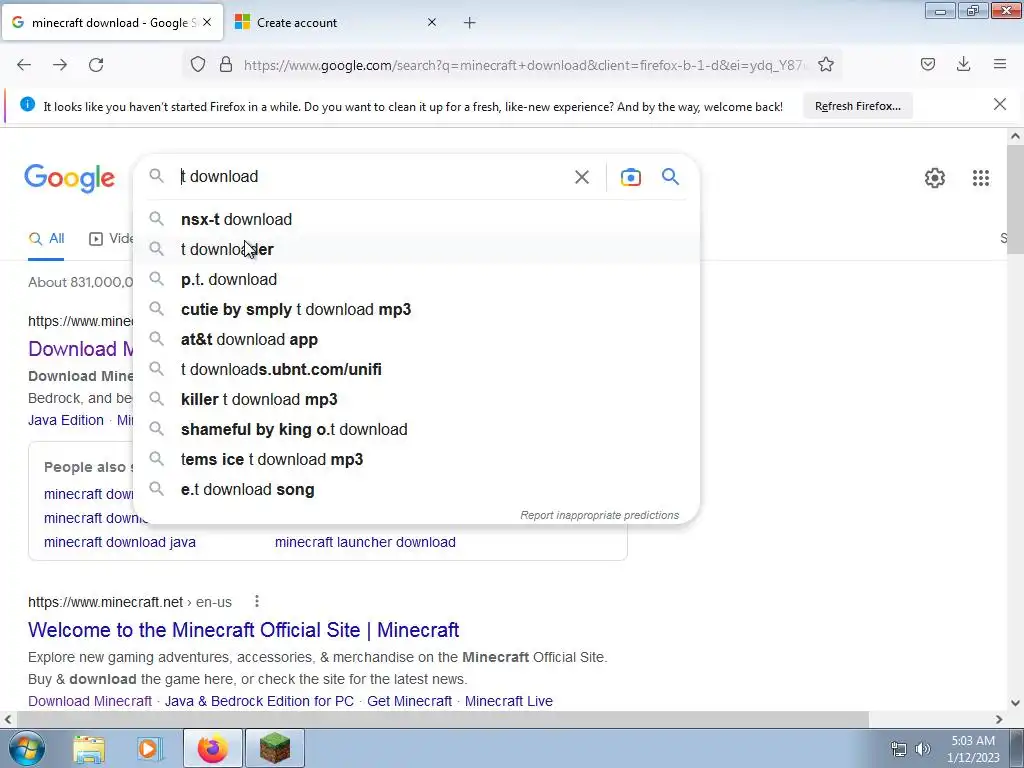1024x768 pixels.
Task: Open the Download Minecraft sitelink
Action: [x=90, y=701]
